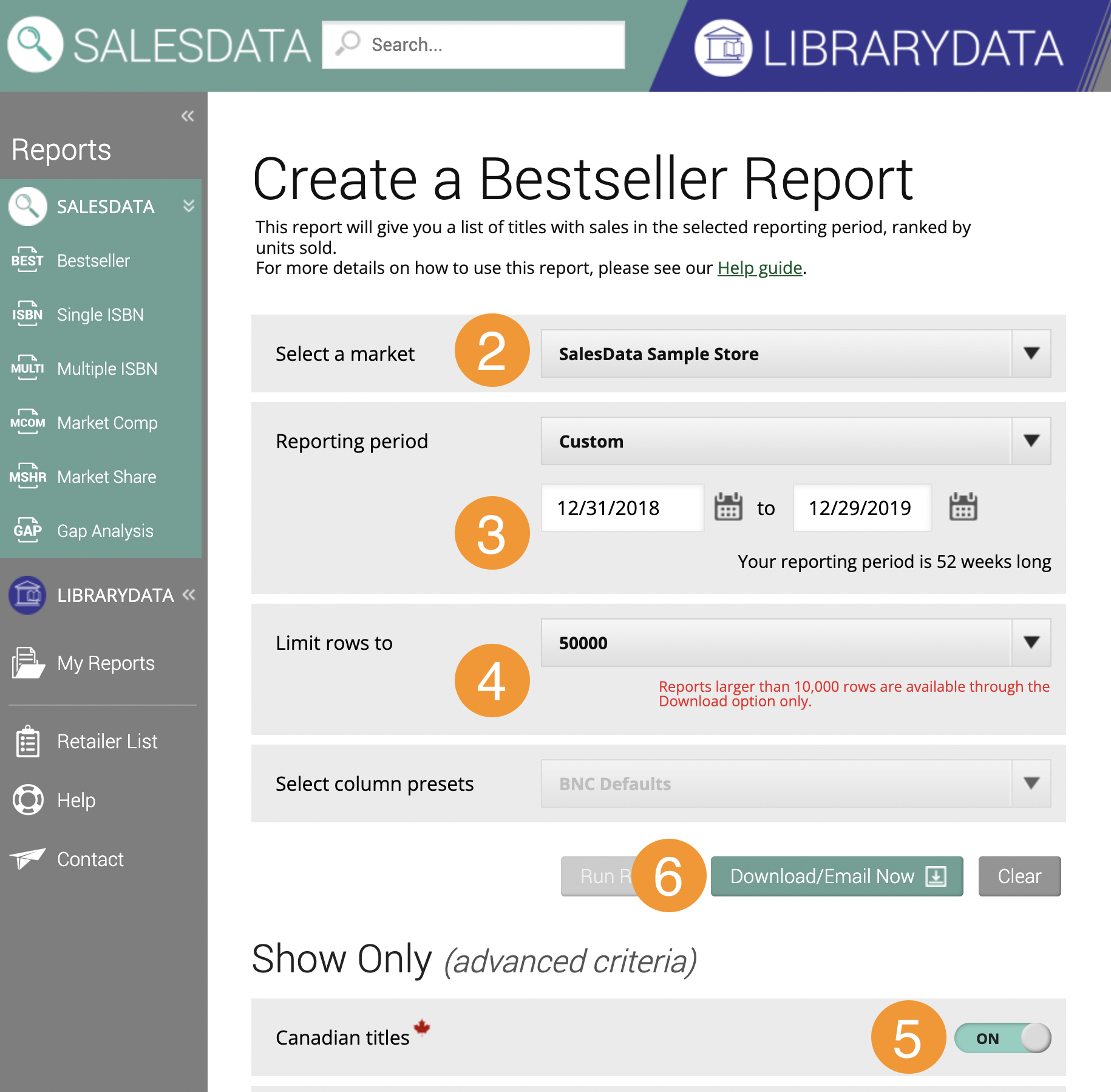Click the end date field 12/29/2019

[x=862, y=508]
